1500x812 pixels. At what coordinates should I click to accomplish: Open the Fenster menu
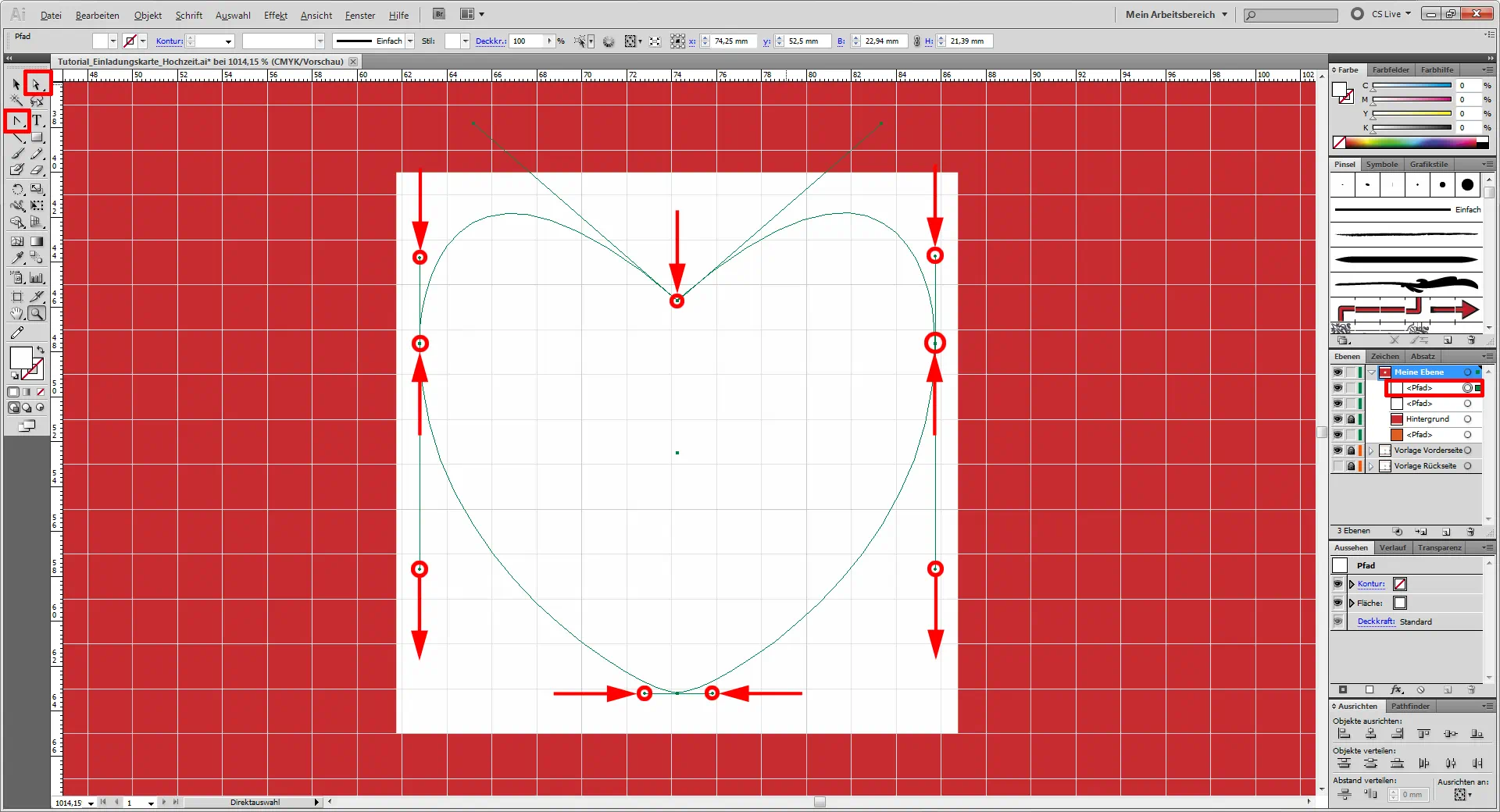359,15
